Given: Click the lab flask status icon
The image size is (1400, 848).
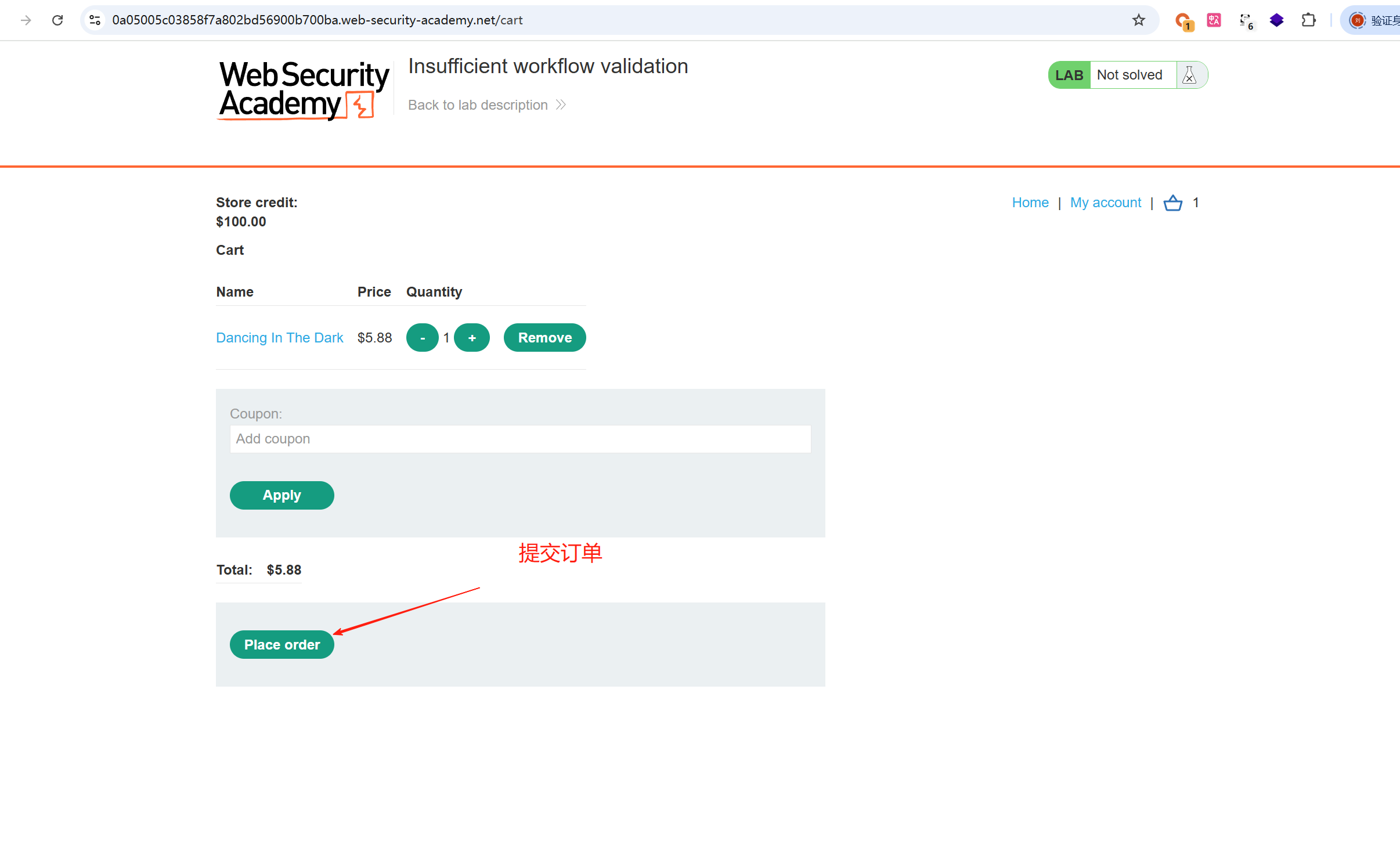Looking at the screenshot, I should 1189,75.
